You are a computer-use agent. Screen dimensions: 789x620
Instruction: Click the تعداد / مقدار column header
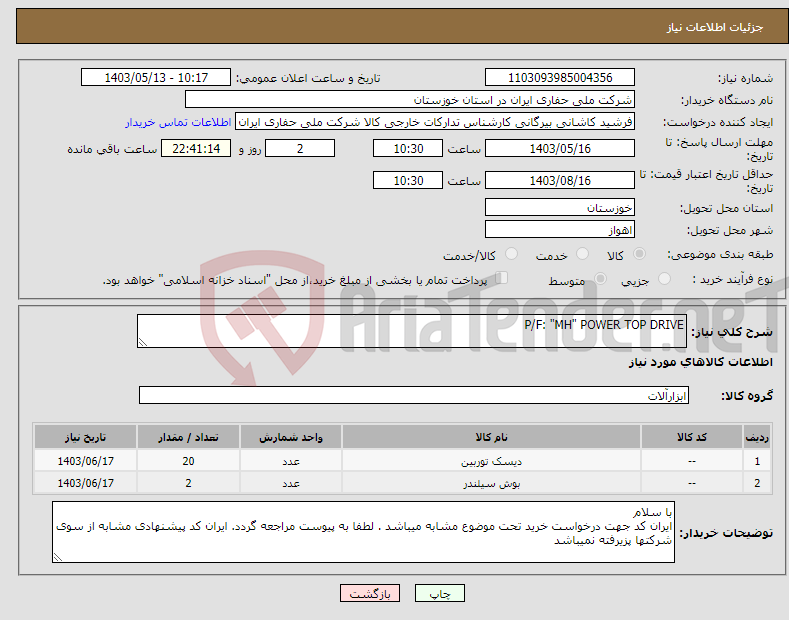click(188, 437)
